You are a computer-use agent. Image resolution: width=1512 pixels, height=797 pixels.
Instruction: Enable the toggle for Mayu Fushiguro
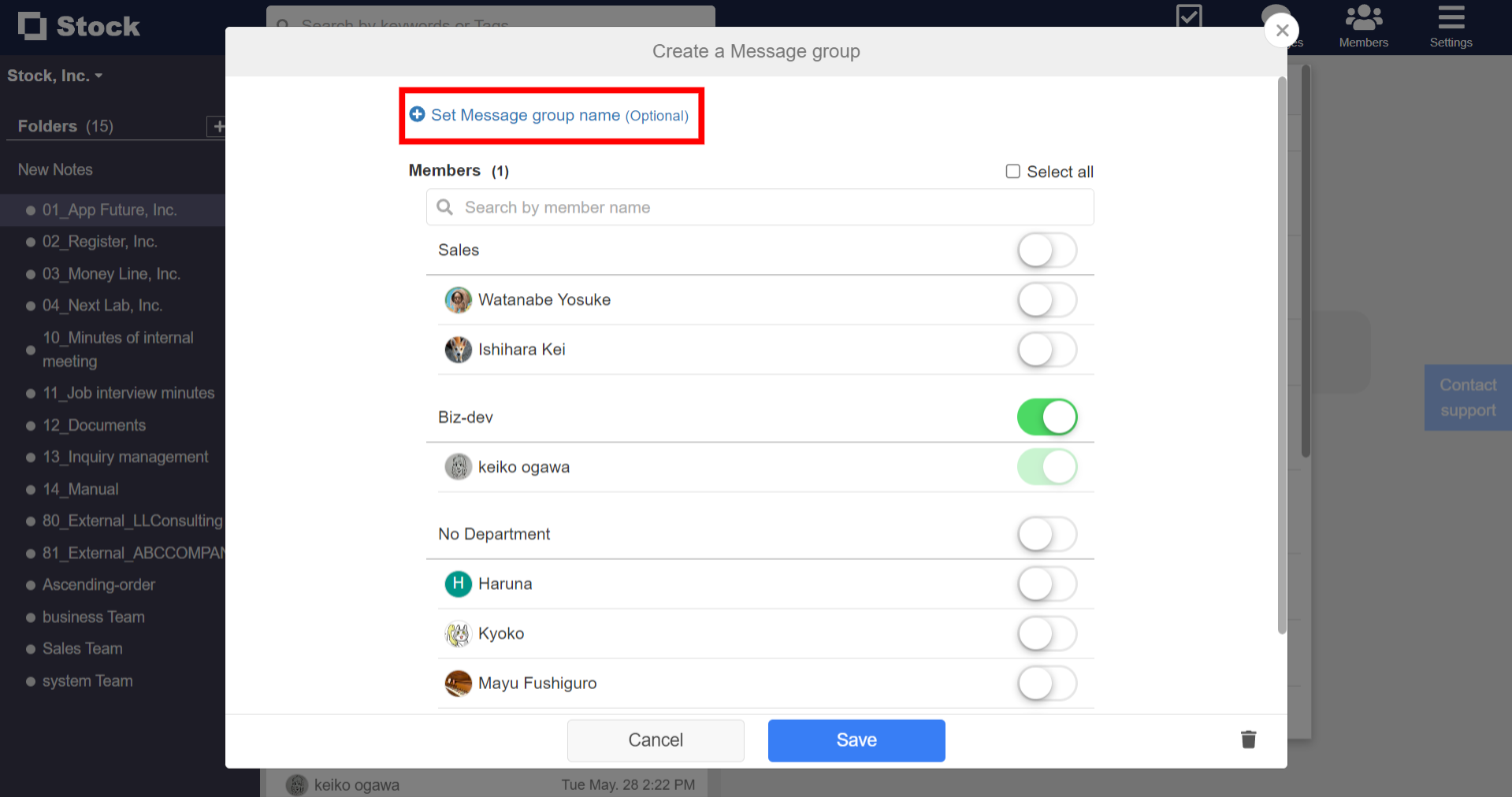1047,684
